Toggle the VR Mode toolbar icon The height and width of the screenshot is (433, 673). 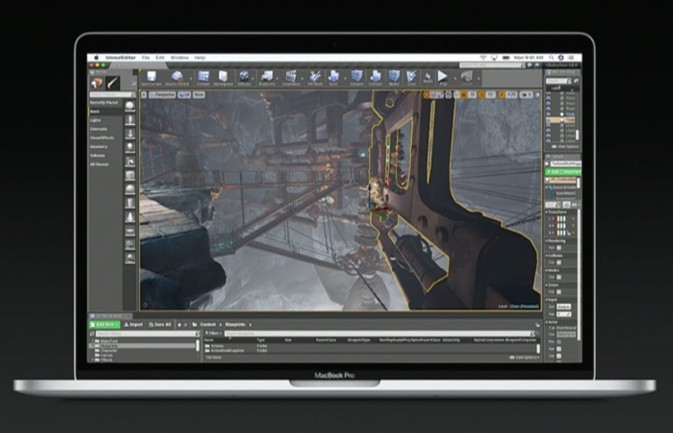click(315, 78)
